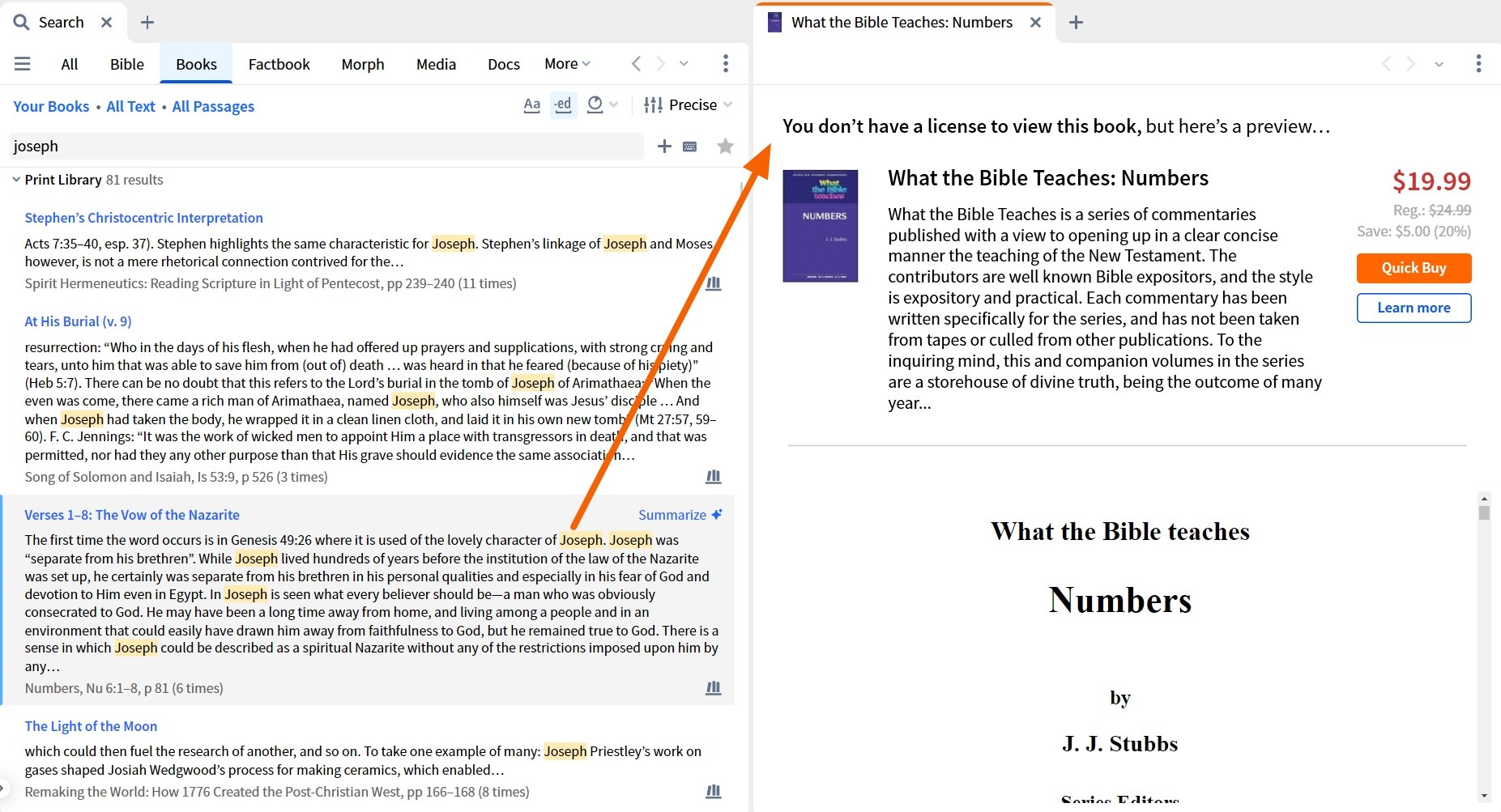Switch to the Media search tab
Viewport: 1501px width, 812px height.
click(x=436, y=64)
